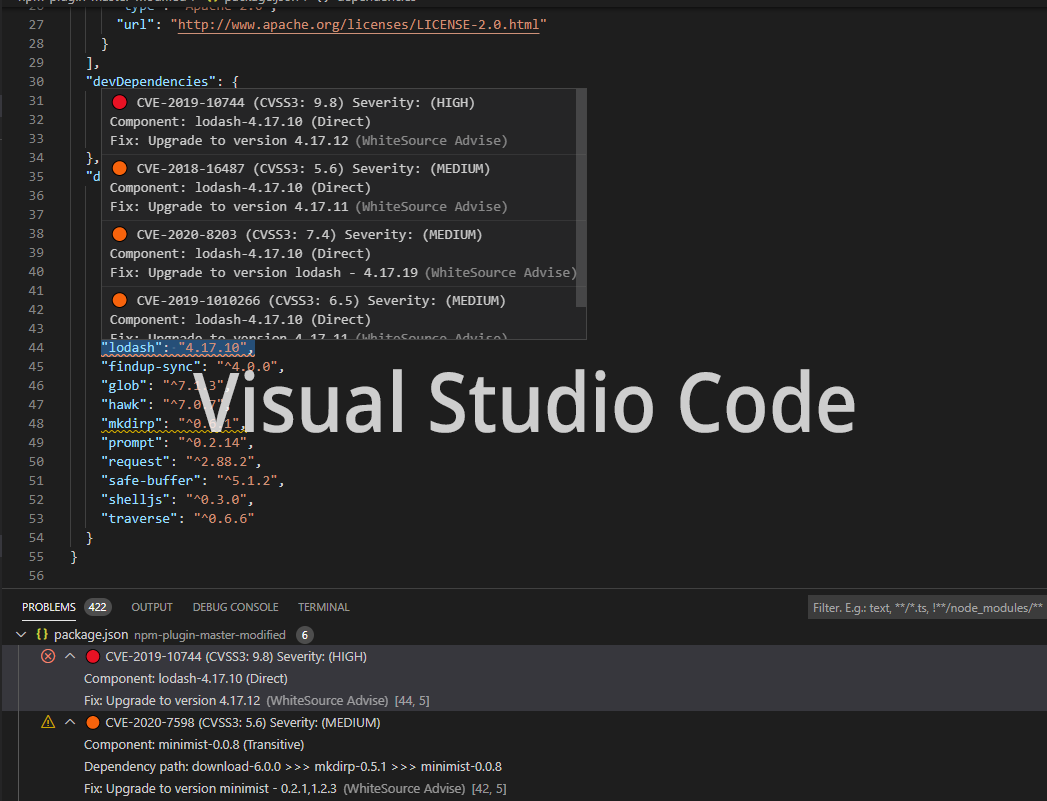The width and height of the screenshot is (1047, 801).
Task: Click the "safe-buffer" dependency line
Action: [x=193, y=481]
